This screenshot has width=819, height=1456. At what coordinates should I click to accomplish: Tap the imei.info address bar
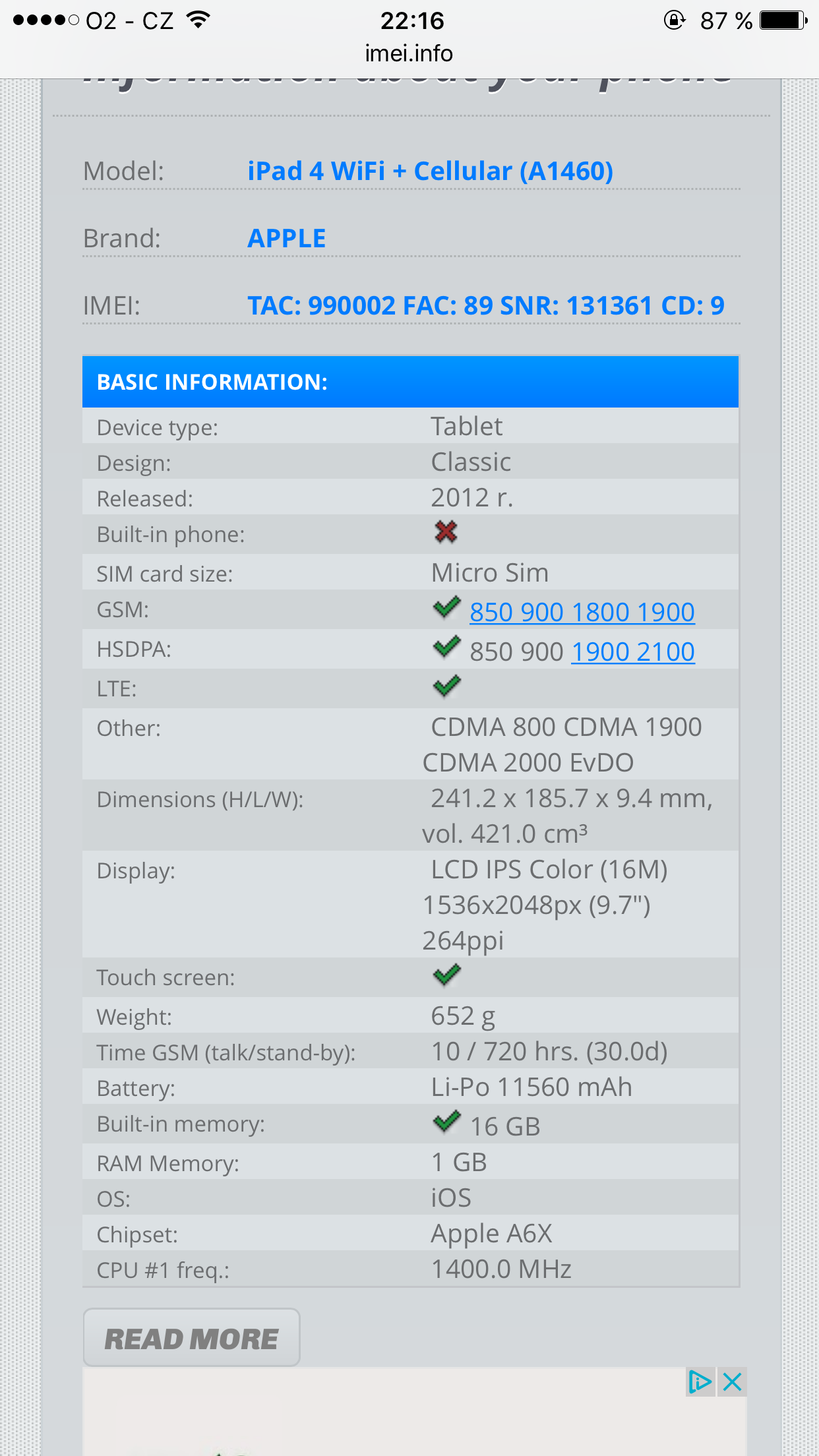[x=409, y=53]
